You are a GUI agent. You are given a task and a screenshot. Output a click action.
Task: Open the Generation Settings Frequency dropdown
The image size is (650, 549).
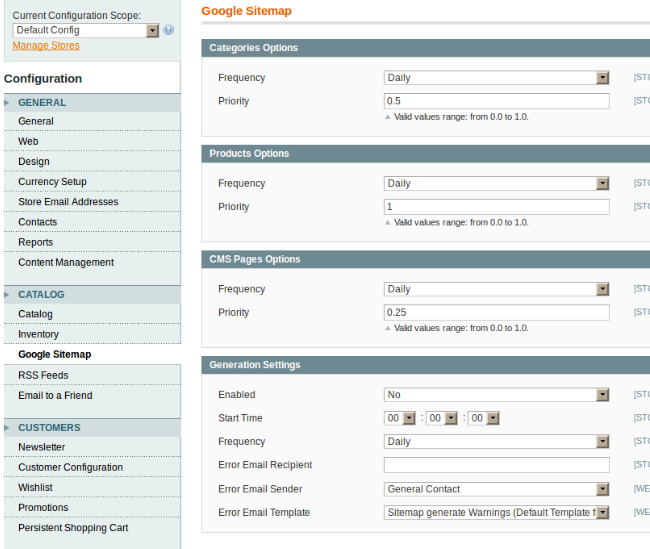coord(496,442)
